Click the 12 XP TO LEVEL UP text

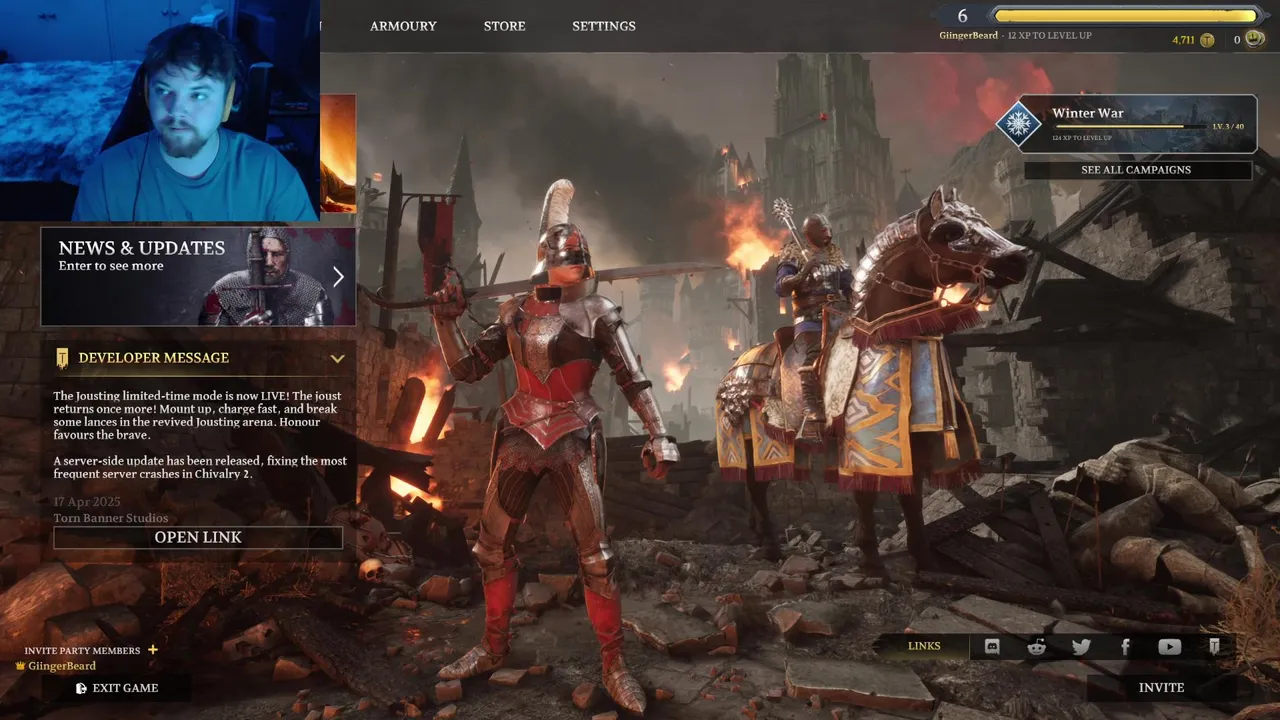(x=1049, y=36)
